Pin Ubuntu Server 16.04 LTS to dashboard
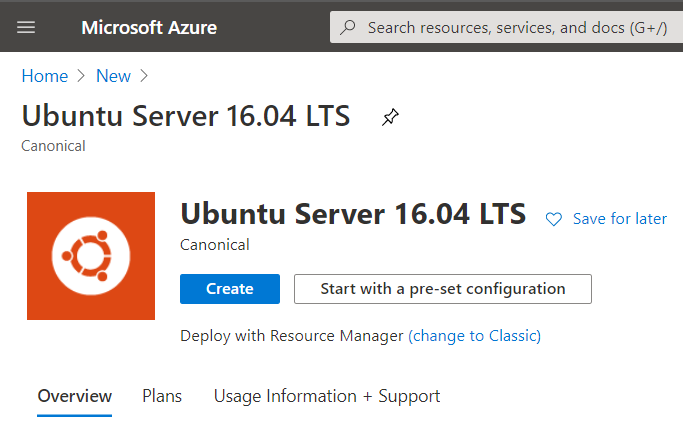The width and height of the screenshot is (683, 432). point(390,118)
